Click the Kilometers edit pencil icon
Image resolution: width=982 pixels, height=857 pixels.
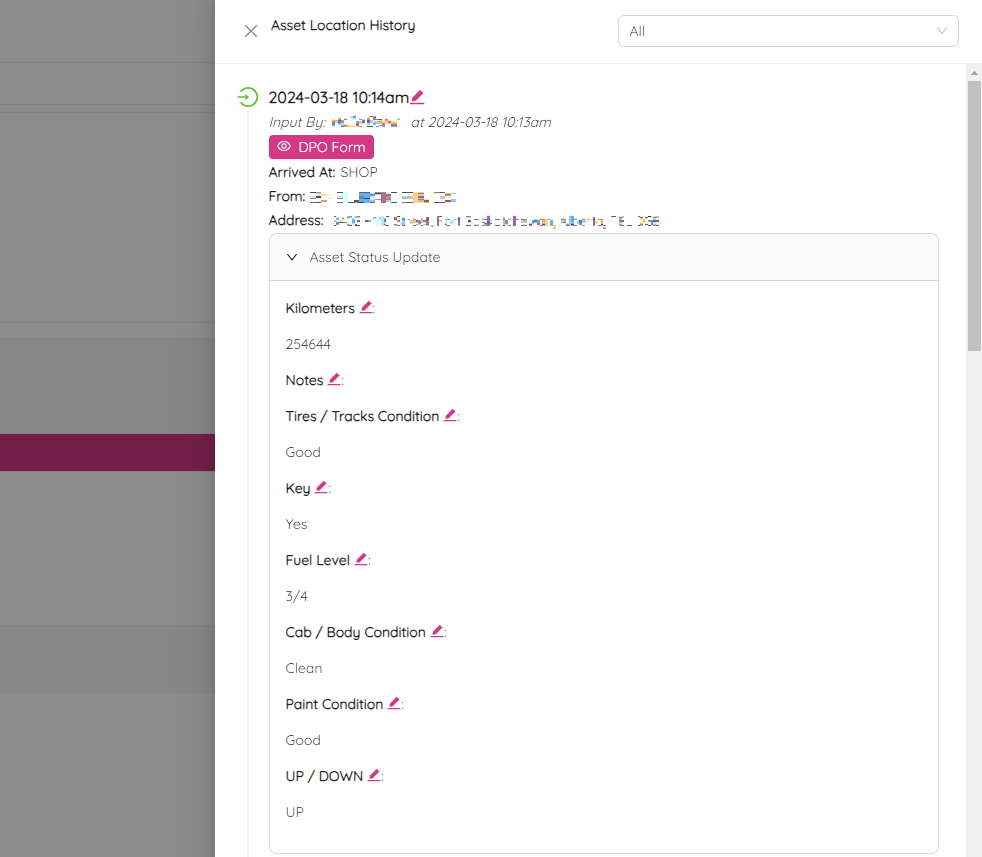point(366,308)
